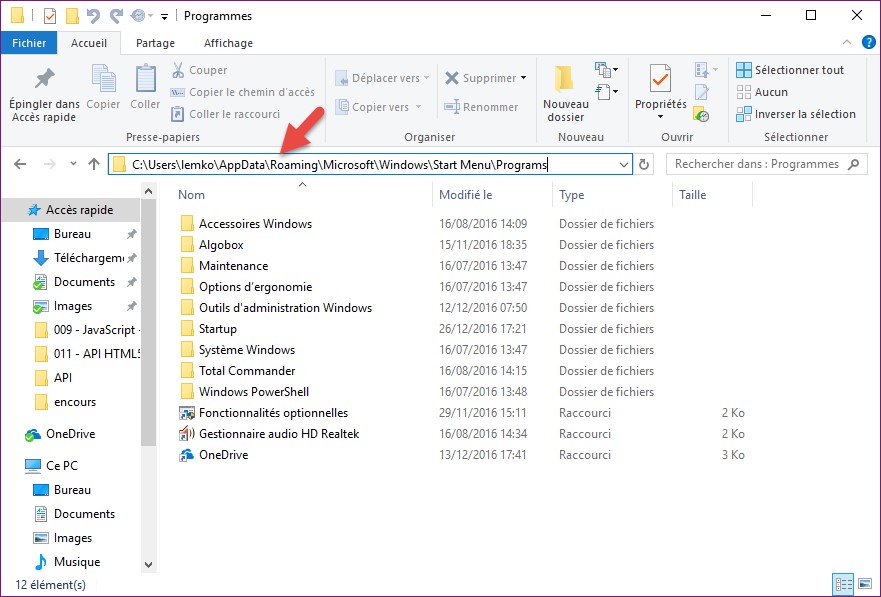Click the Épingler dans Accès rapide icon
Screen dimensions: 881x597
pos(44,79)
